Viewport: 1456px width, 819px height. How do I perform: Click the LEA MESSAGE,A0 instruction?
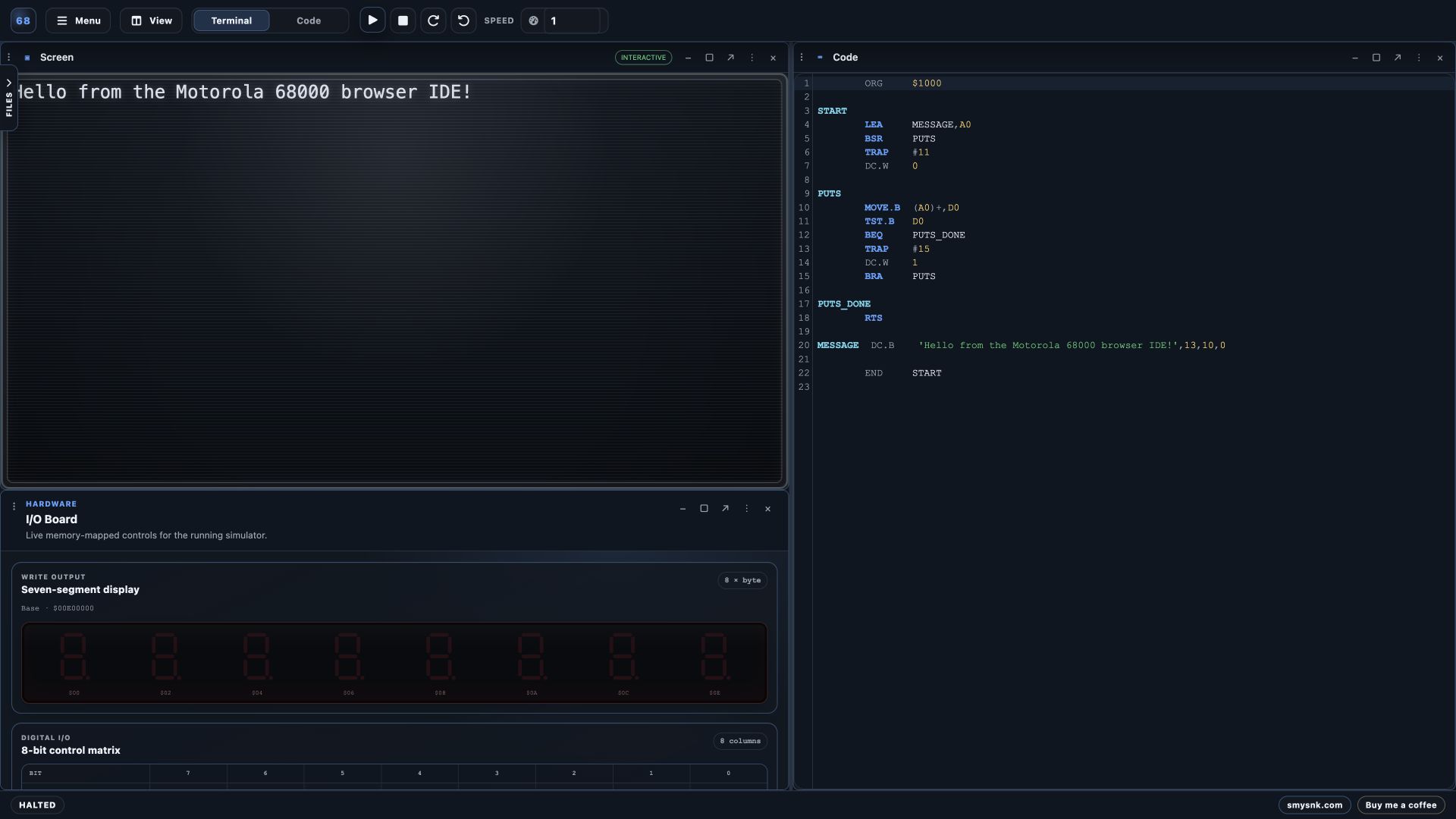click(x=918, y=125)
